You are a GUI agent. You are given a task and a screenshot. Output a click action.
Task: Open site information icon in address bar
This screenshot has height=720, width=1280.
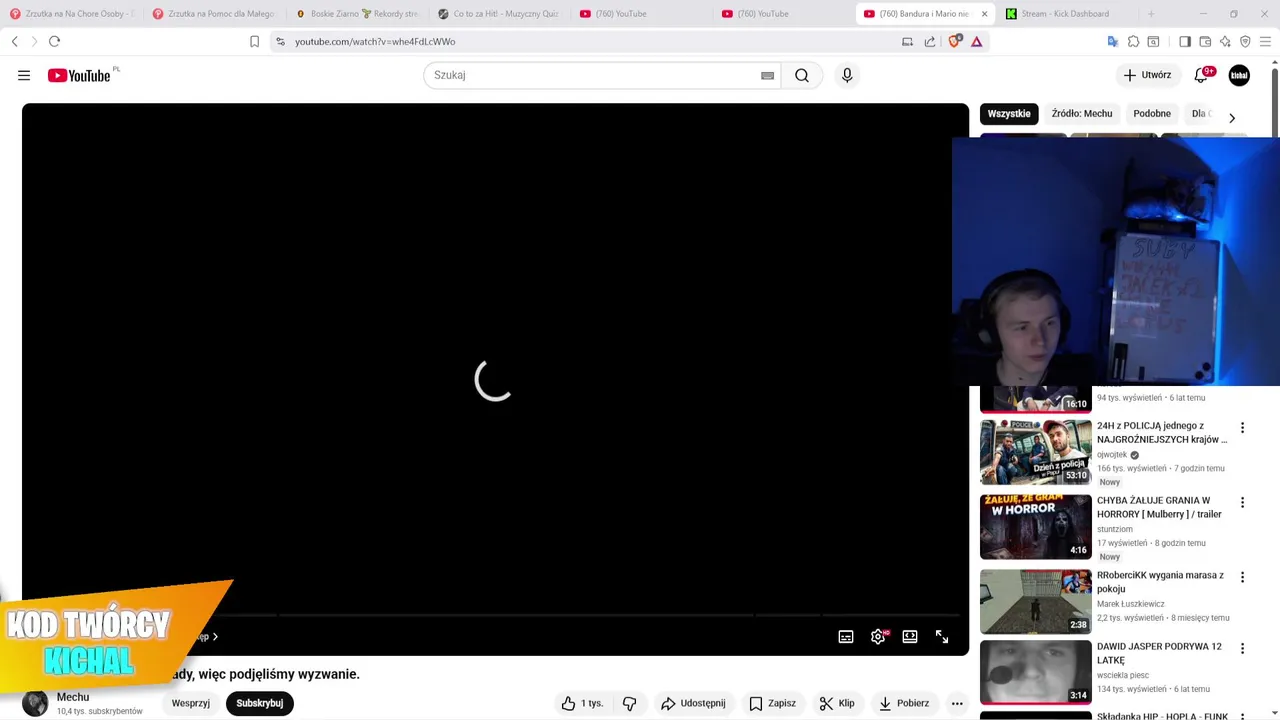(280, 41)
